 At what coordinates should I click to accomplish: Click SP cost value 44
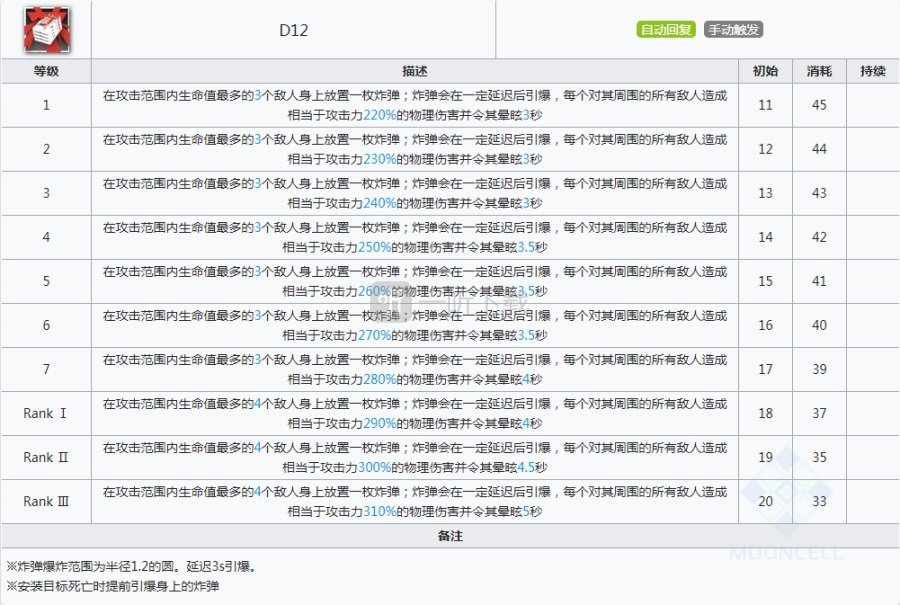pyautogui.click(x=819, y=149)
